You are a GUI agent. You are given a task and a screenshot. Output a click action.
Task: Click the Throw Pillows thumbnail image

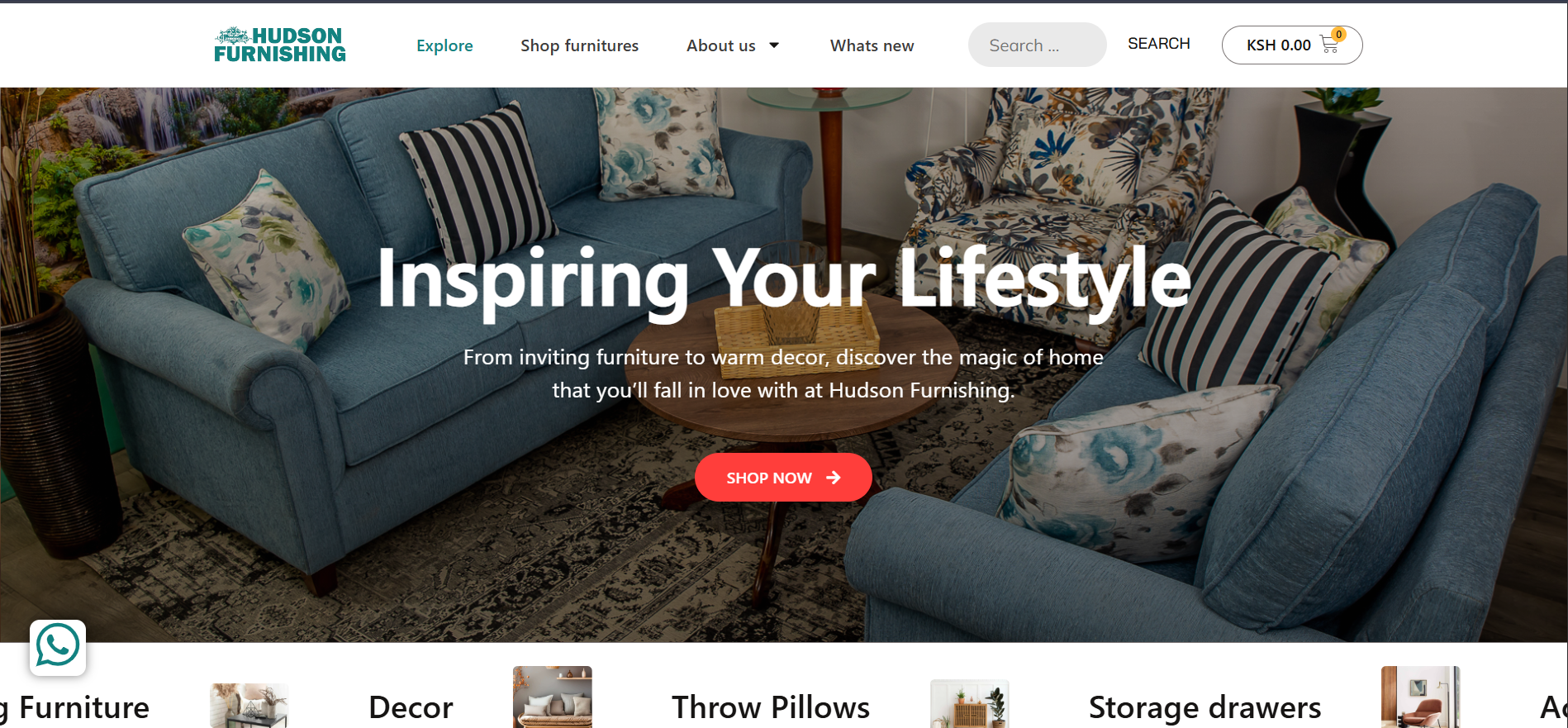coord(970,704)
